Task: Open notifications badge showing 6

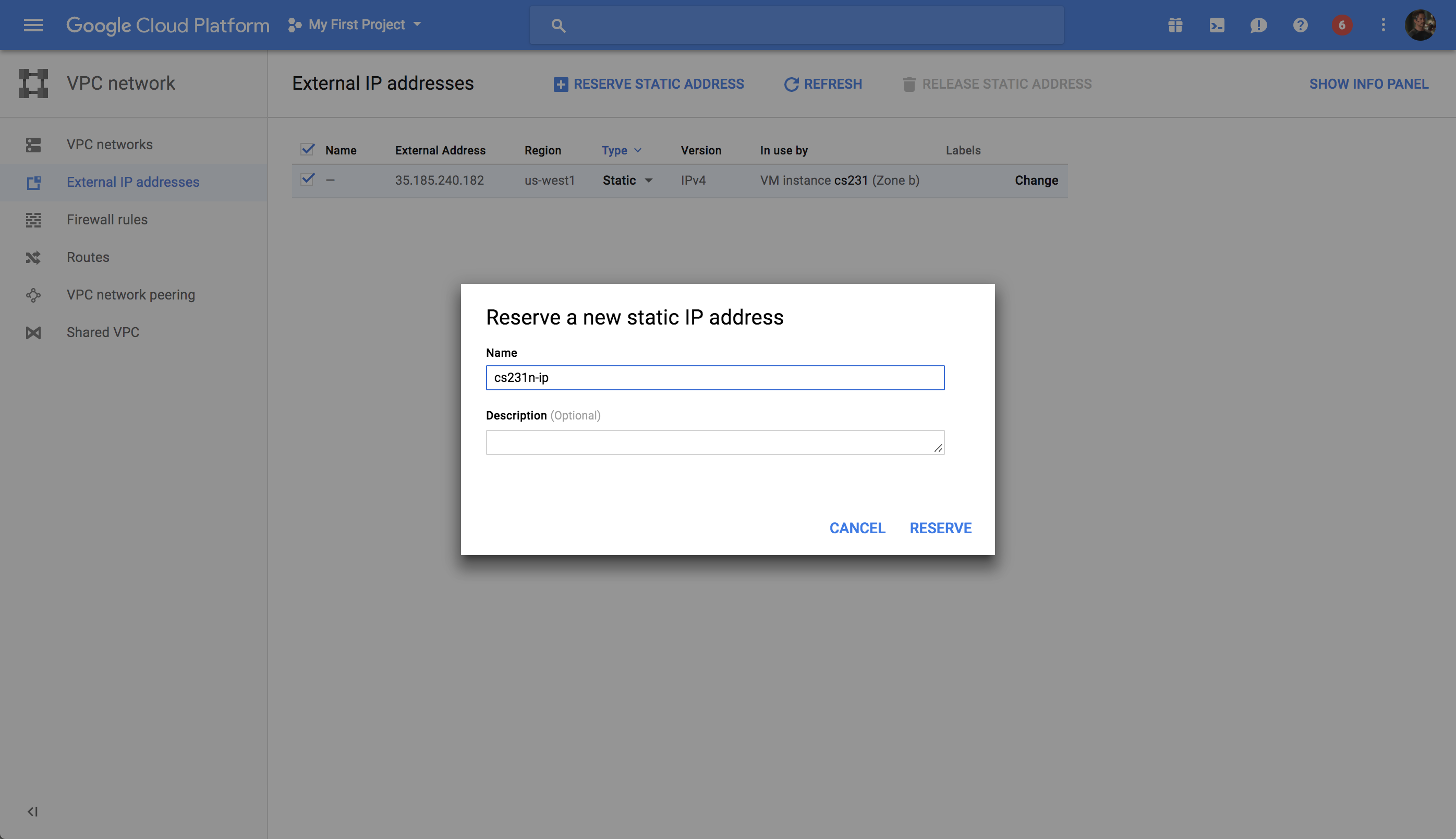Action: (x=1341, y=25)
